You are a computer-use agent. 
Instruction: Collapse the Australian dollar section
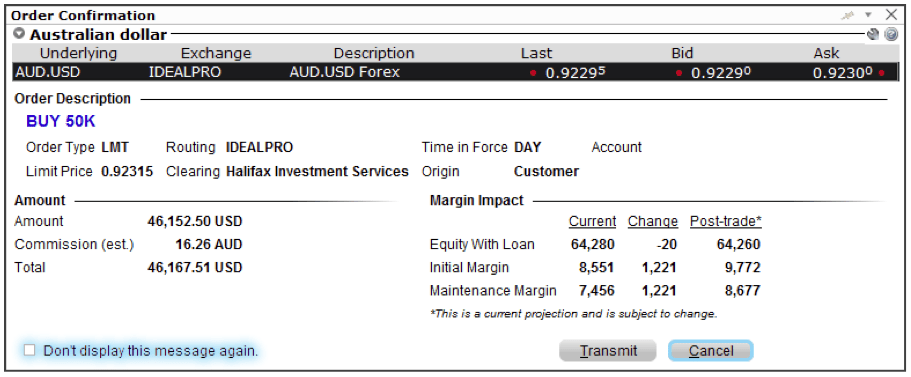pos(19,34)
